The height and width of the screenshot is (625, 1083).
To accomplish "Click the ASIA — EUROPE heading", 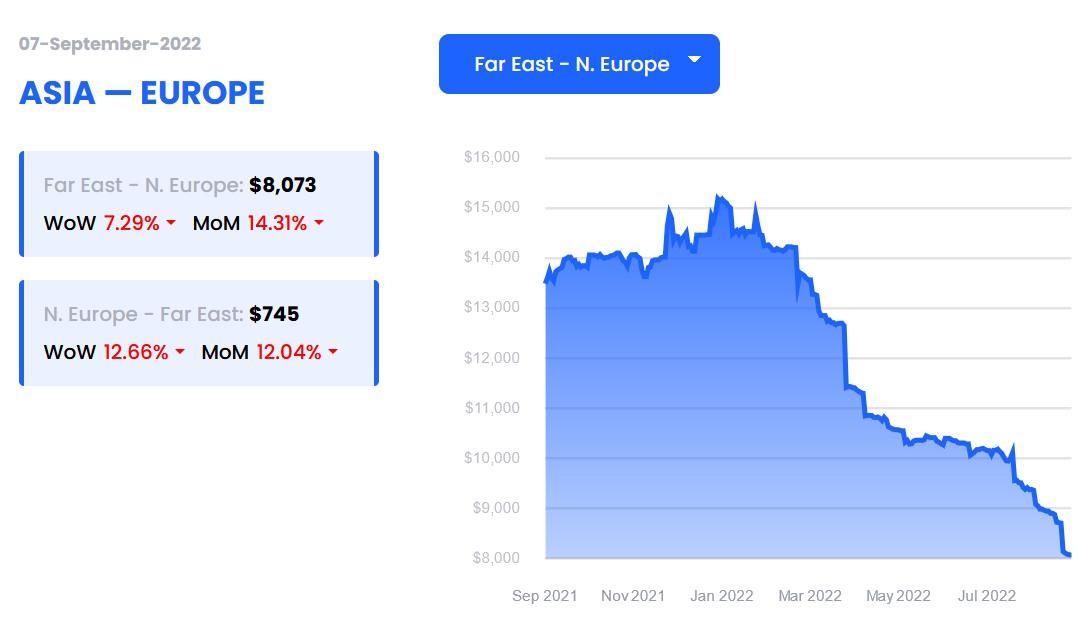I will [142, 93].
